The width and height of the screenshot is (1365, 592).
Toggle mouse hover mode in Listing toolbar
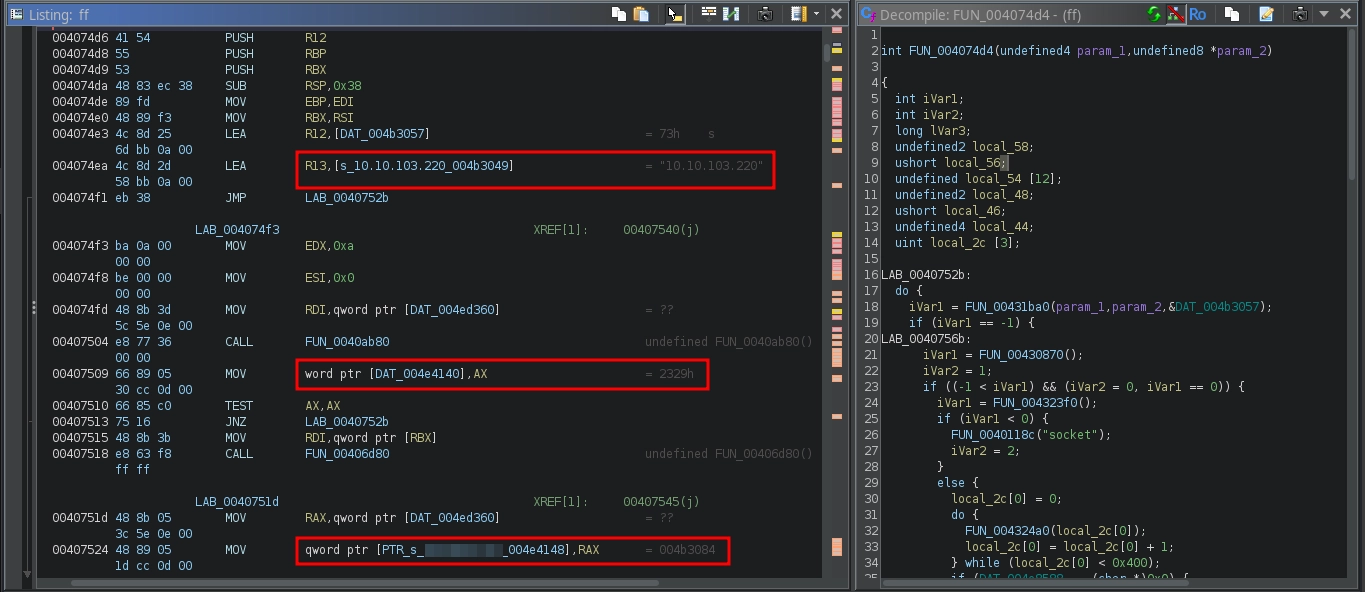pyautogui.click(x=674, y=14)
